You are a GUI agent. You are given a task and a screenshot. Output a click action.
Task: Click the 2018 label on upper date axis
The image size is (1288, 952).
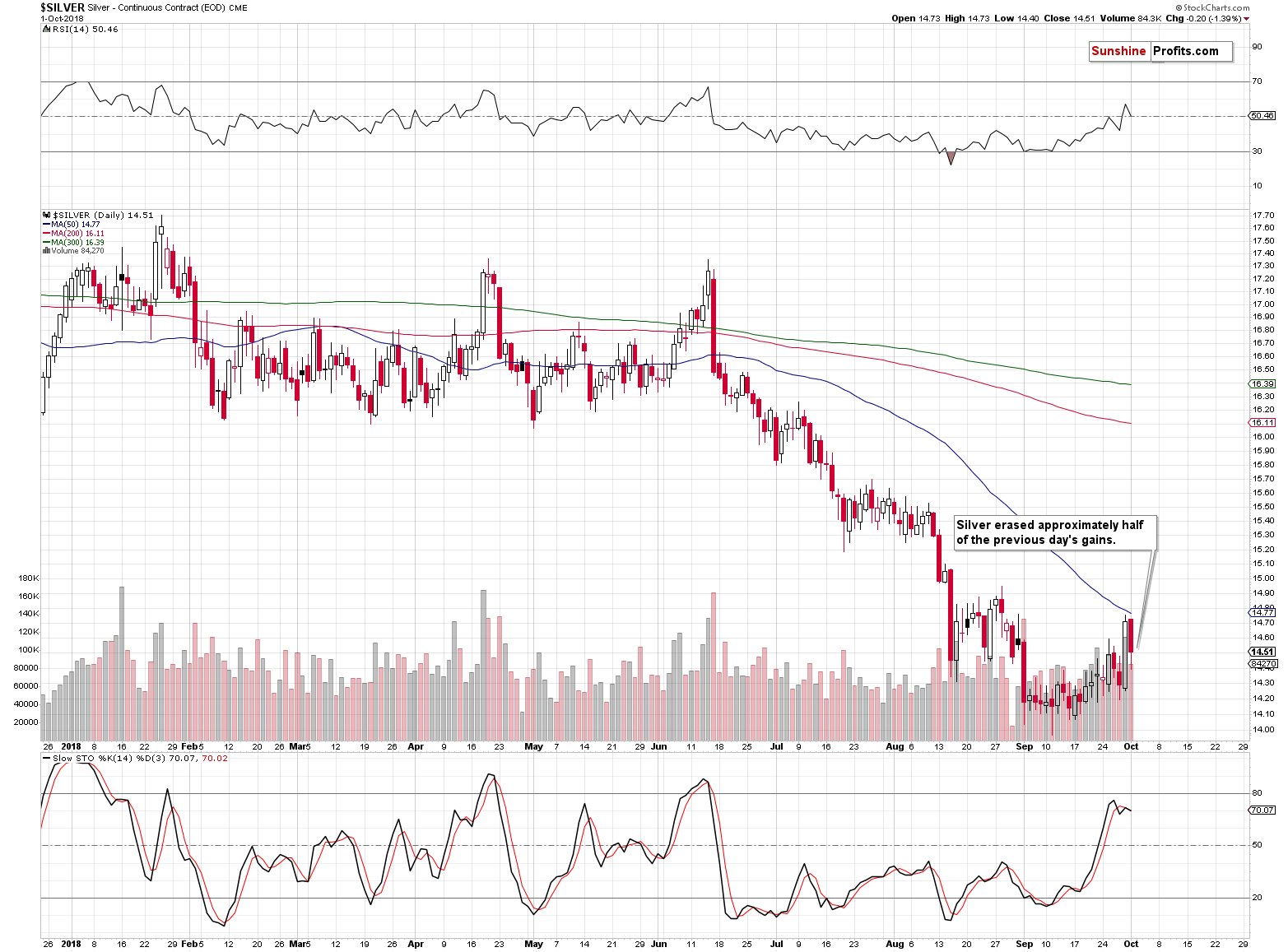pyautogui.click(x=72, y=747)
